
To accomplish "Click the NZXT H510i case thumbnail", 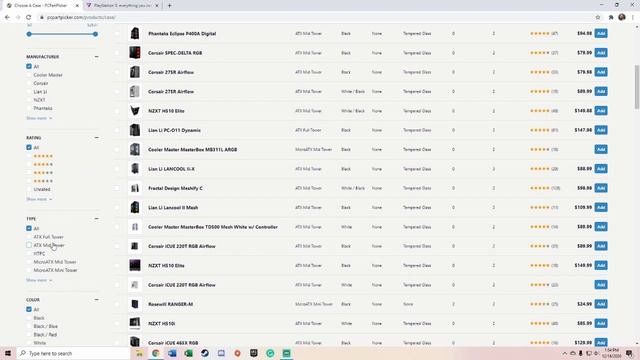I will [135, 323].
